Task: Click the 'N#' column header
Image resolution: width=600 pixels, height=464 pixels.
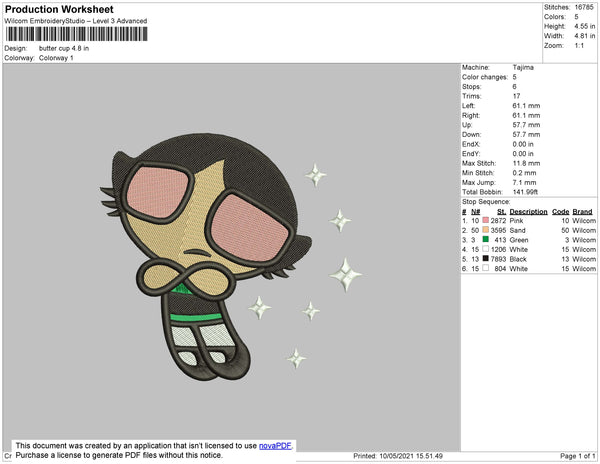Action: pyautogui.click(x=475, y=212)
